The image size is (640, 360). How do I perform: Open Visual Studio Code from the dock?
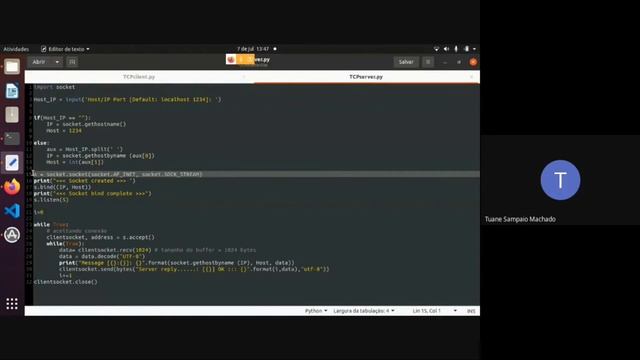tap(12, 211)
